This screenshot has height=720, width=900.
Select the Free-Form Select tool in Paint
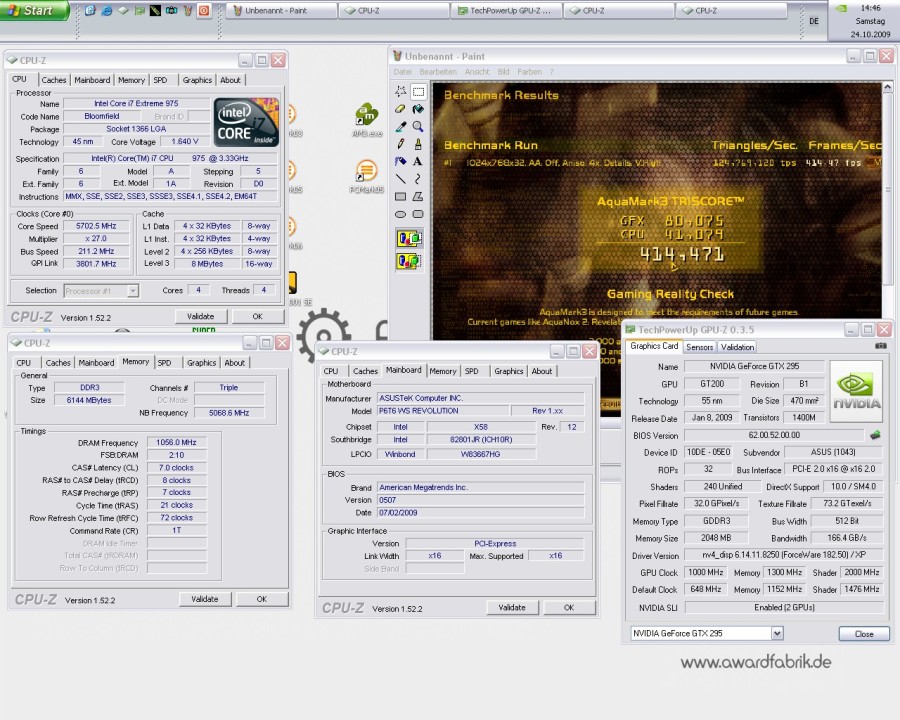(x=401, y=91)
